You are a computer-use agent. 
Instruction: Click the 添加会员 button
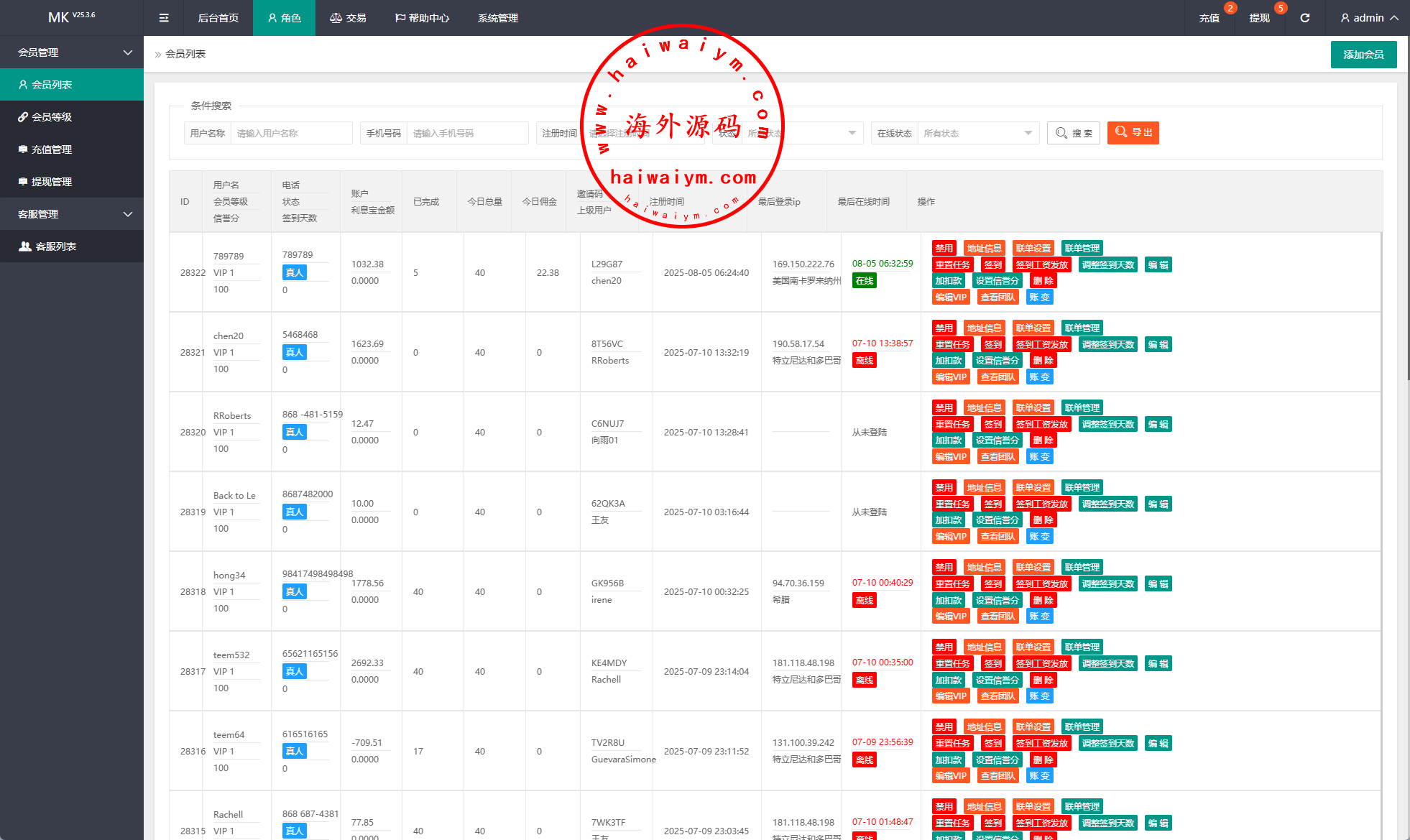1363,55
